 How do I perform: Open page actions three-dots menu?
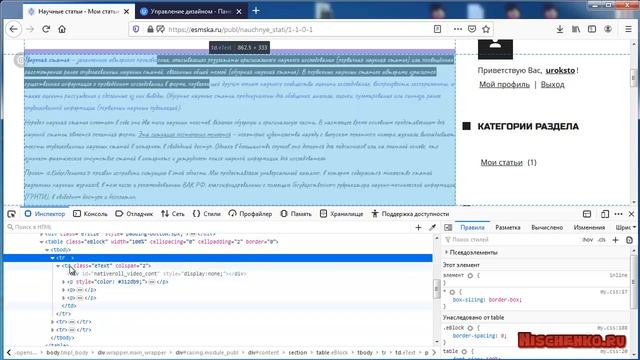458,29
